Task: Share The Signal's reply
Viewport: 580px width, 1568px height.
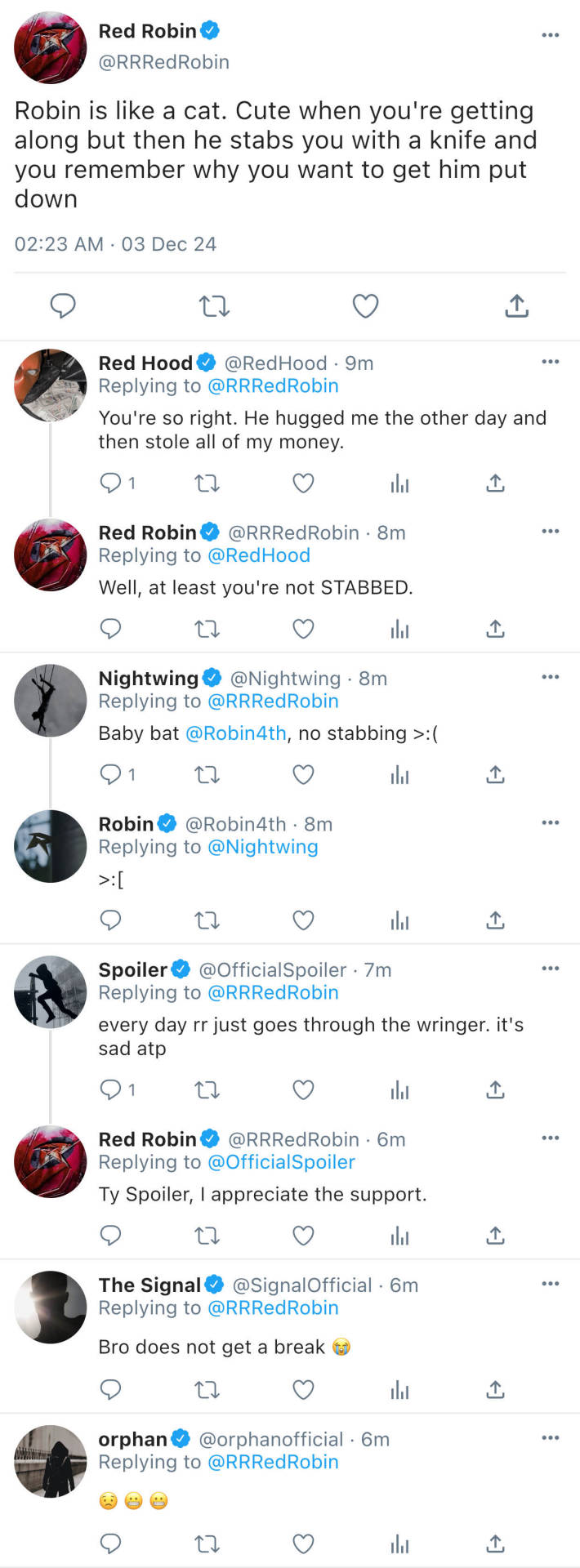Action: point(495,1388)
